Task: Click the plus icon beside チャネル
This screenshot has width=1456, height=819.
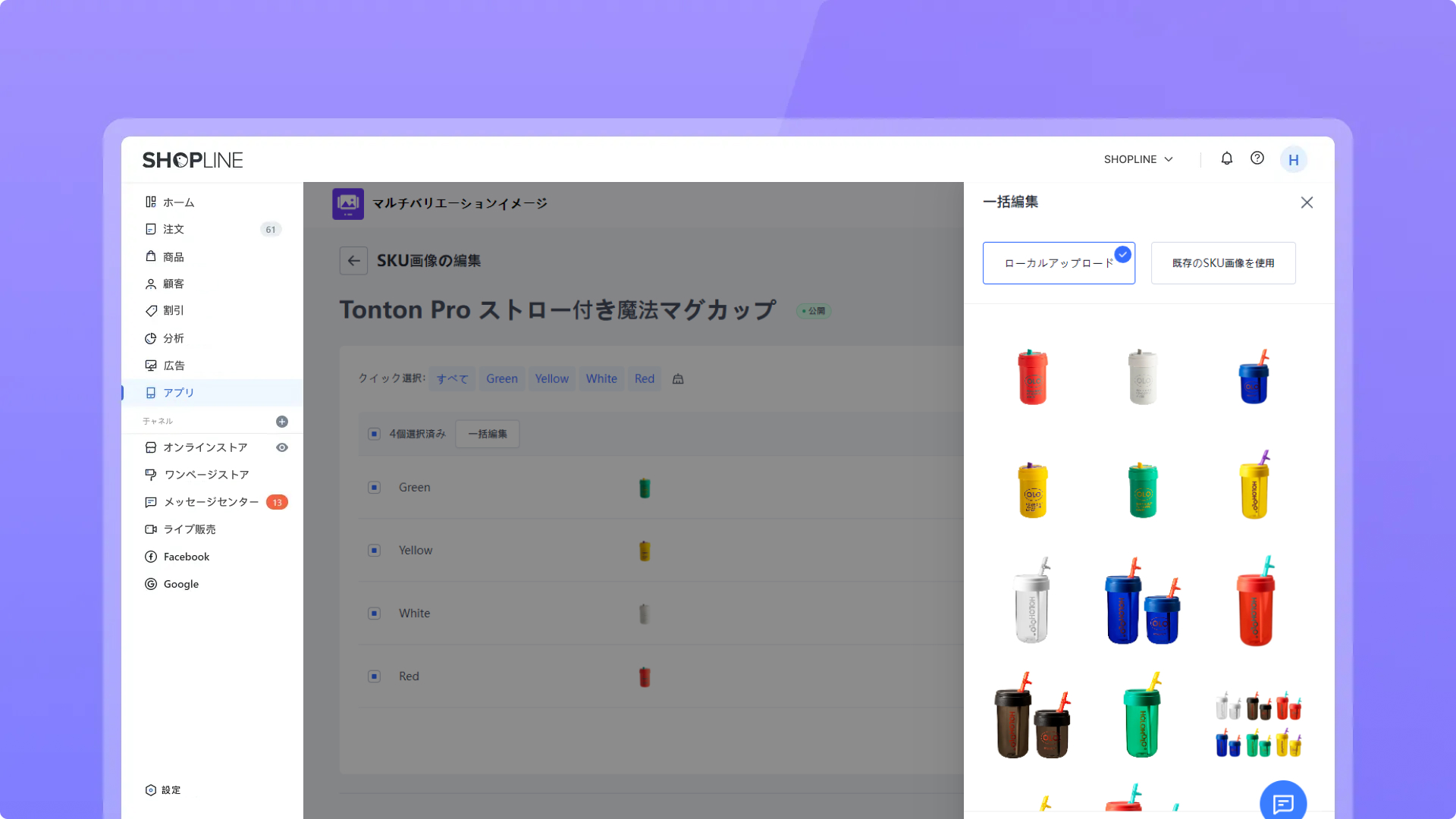Action: (x=282, y=422)
